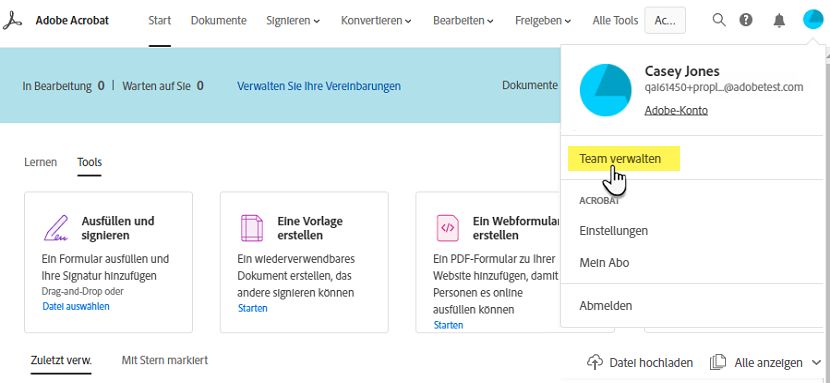Click the Adobe Acrobat title text
Image resolution: width=830 pixels, height=383 pixels.
pos(72,21)
